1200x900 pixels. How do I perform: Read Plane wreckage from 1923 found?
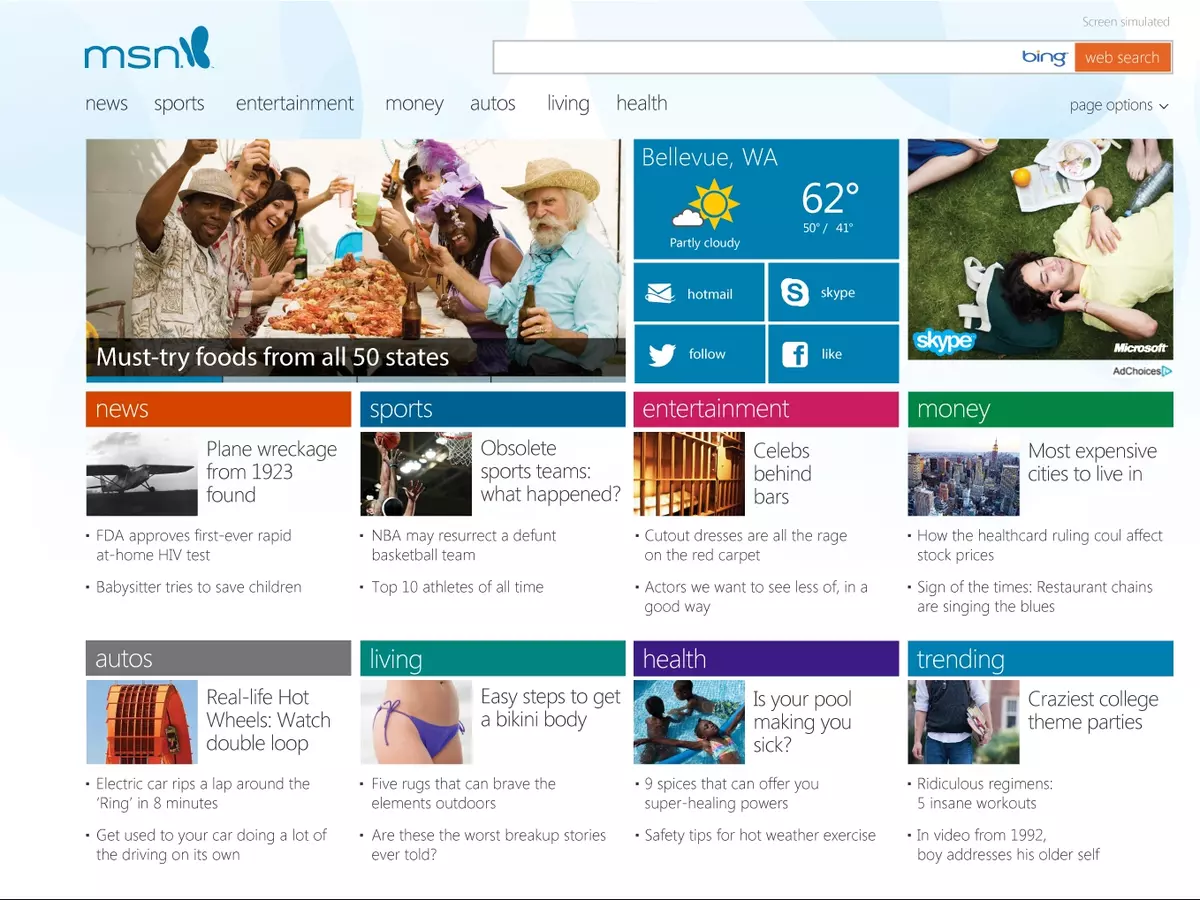point(271,472)
